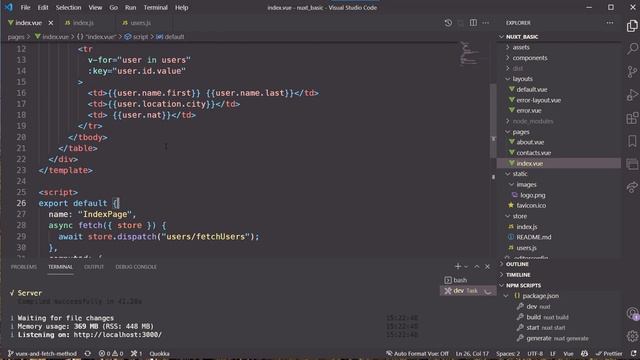640x360 pixels.
Task: Open Run and Debug view
Action: pyautogui.click(x=632, y=95)
